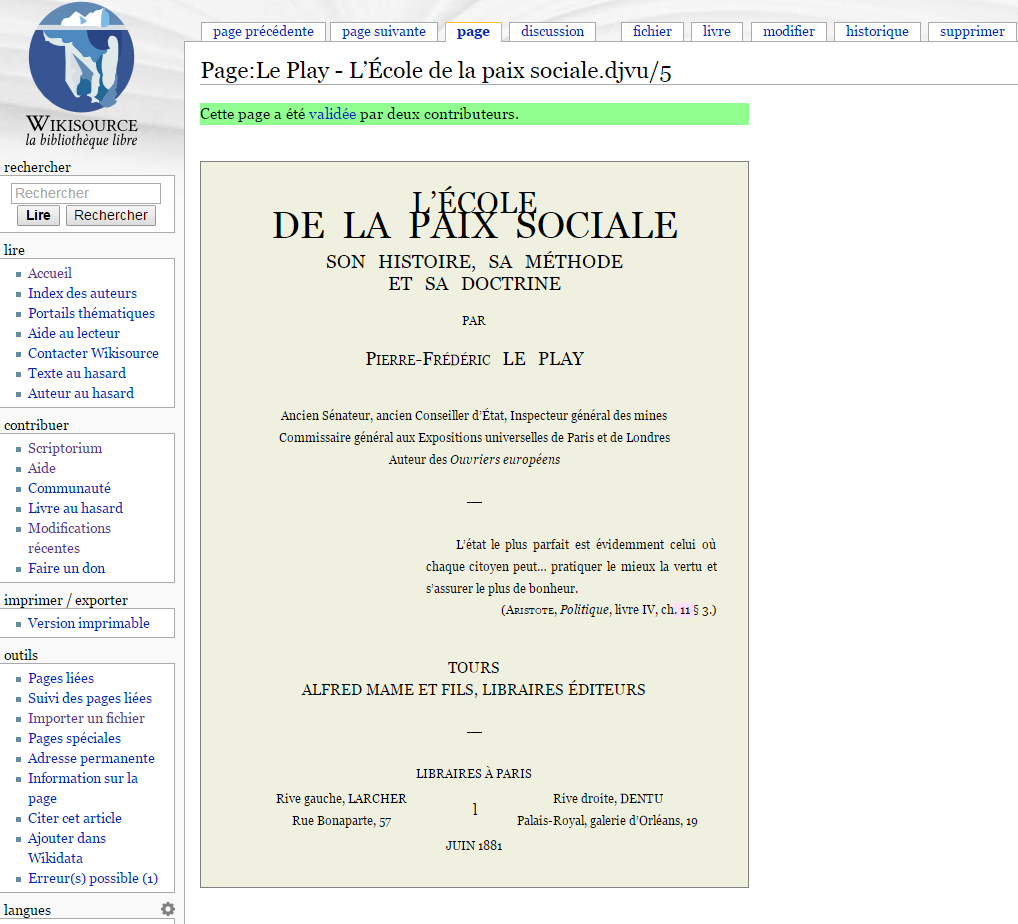This screenshot has height=924, width=1018.
Task: Click author name Pierre-Frédéric Le Play
Action: 475,359
